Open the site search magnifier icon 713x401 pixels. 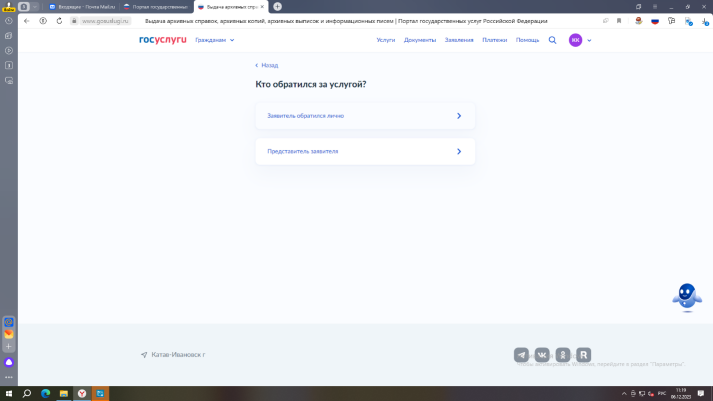pos(552,40)
